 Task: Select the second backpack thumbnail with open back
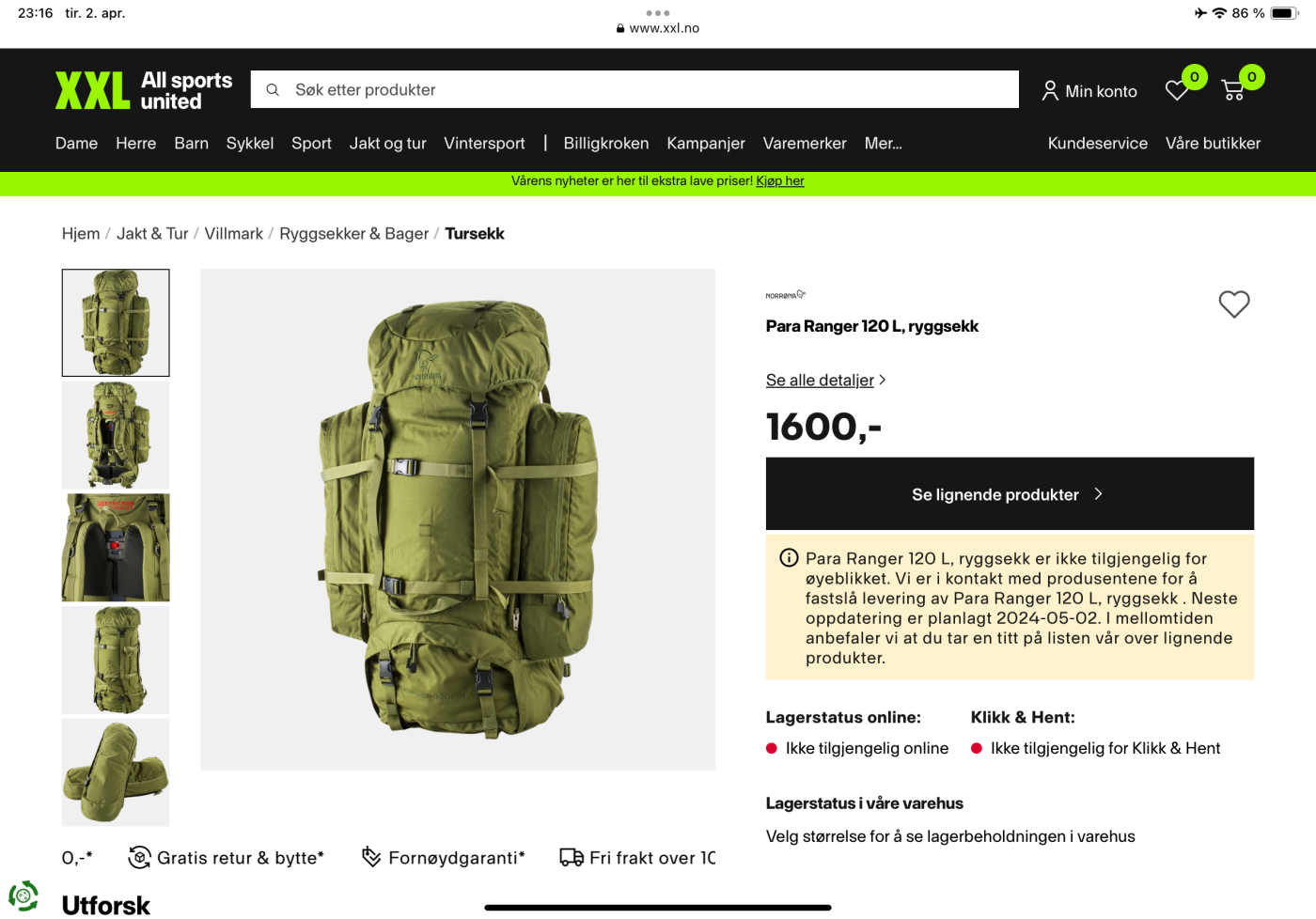(116, 435)
